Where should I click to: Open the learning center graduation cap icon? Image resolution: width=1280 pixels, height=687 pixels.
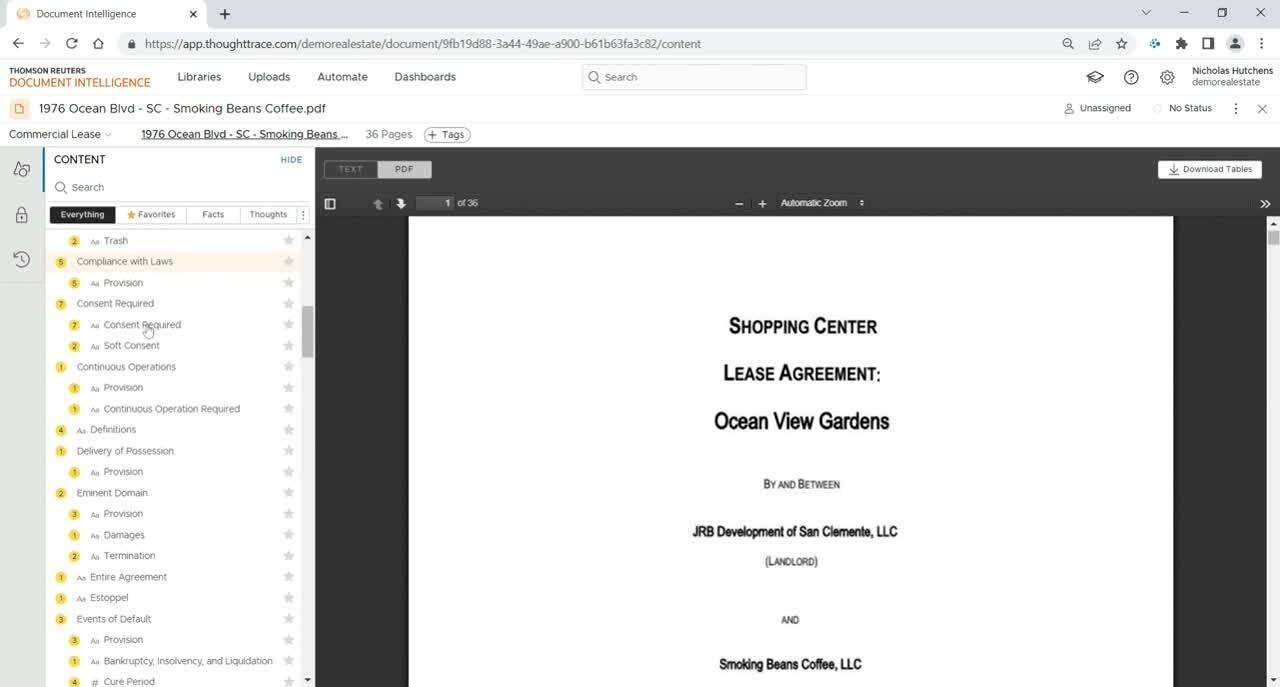pos(1095,77)
